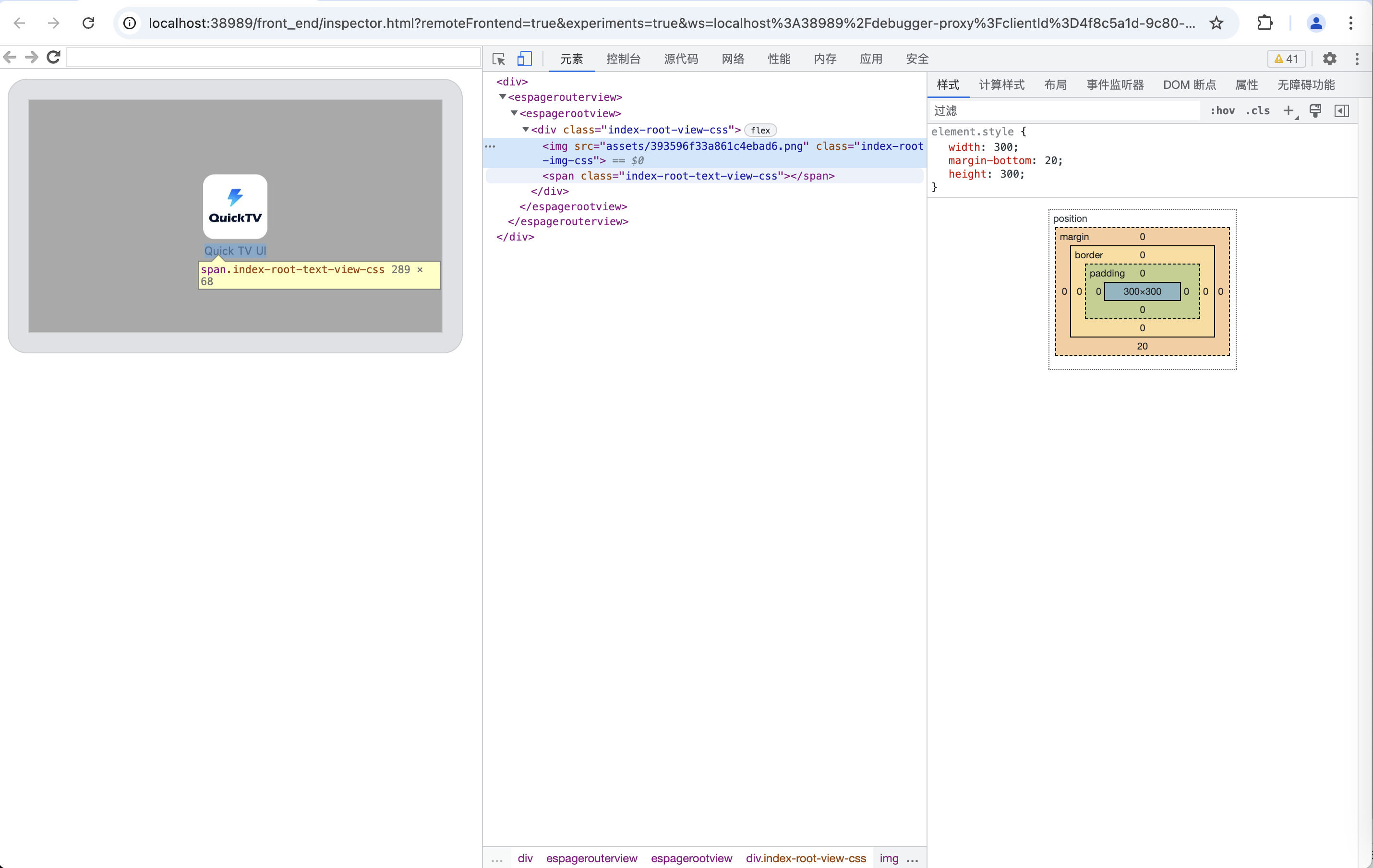Toggle the computed styles sidebar icon
The image size is (1373, 868).
(x=1342, y=110)
